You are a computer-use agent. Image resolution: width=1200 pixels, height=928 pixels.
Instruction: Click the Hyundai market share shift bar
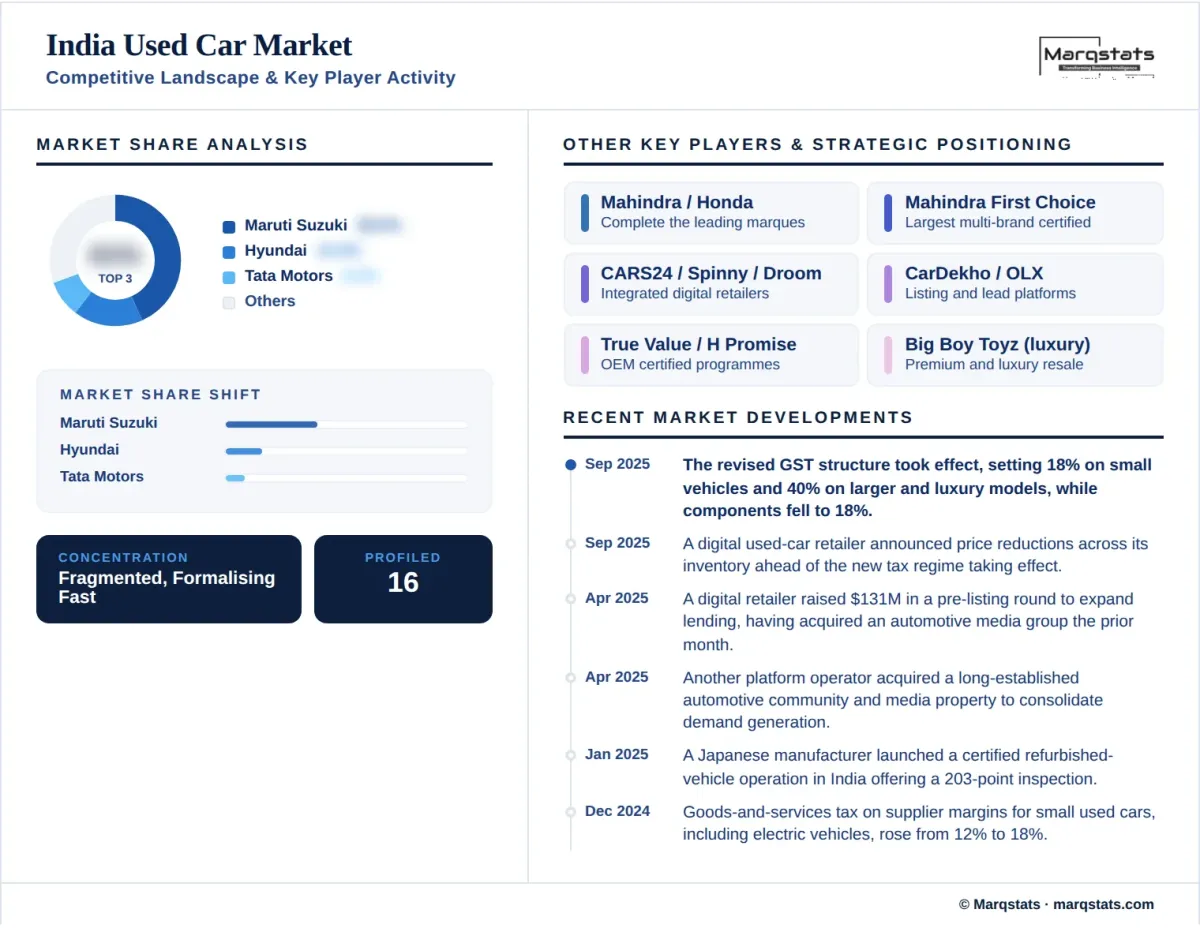[346, 451]
